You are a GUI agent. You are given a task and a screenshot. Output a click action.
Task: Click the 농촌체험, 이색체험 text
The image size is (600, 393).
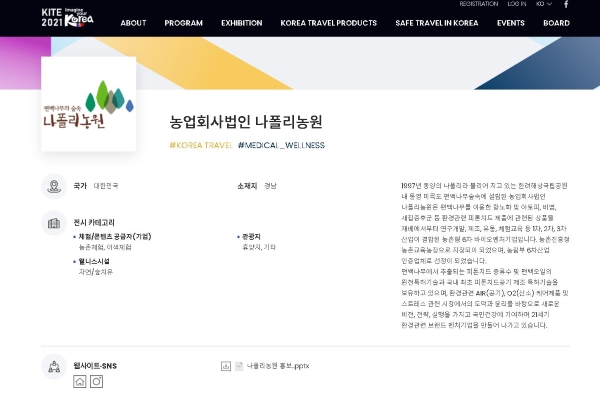[x=105, y=247]
